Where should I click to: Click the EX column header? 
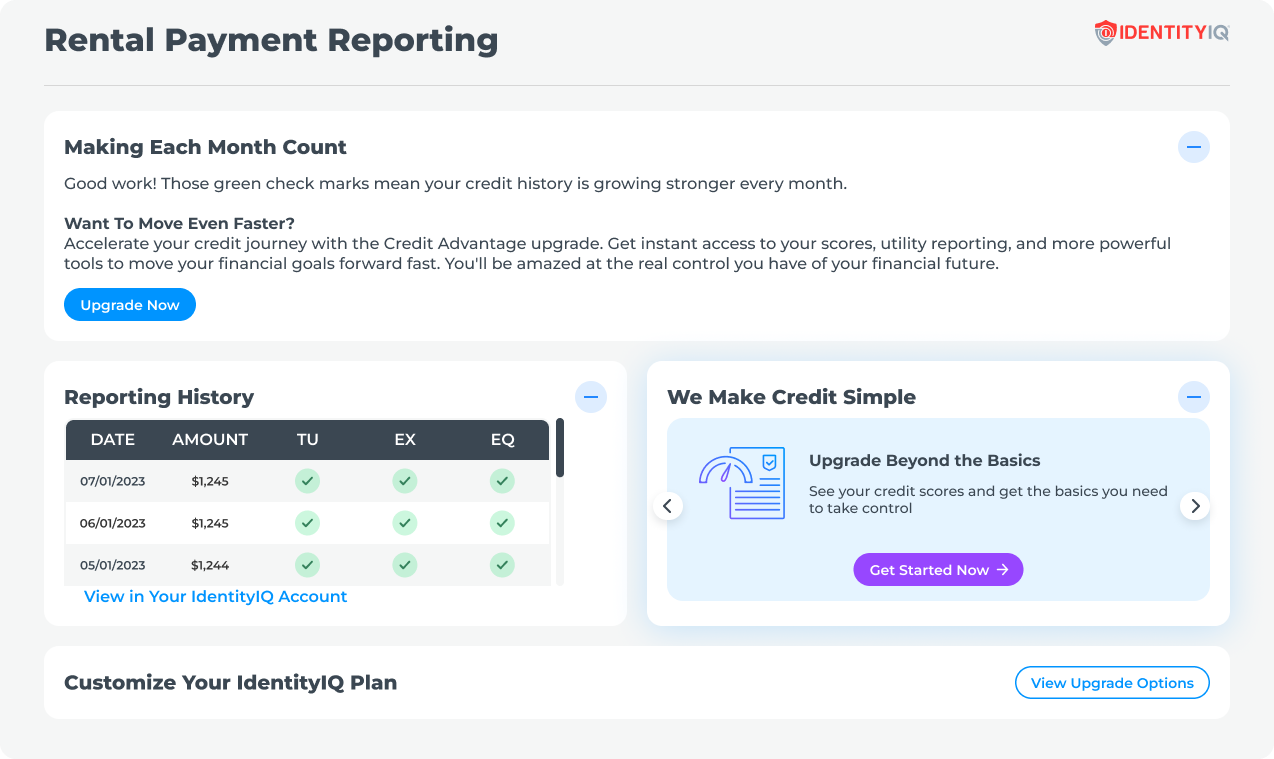click(404, 439)
